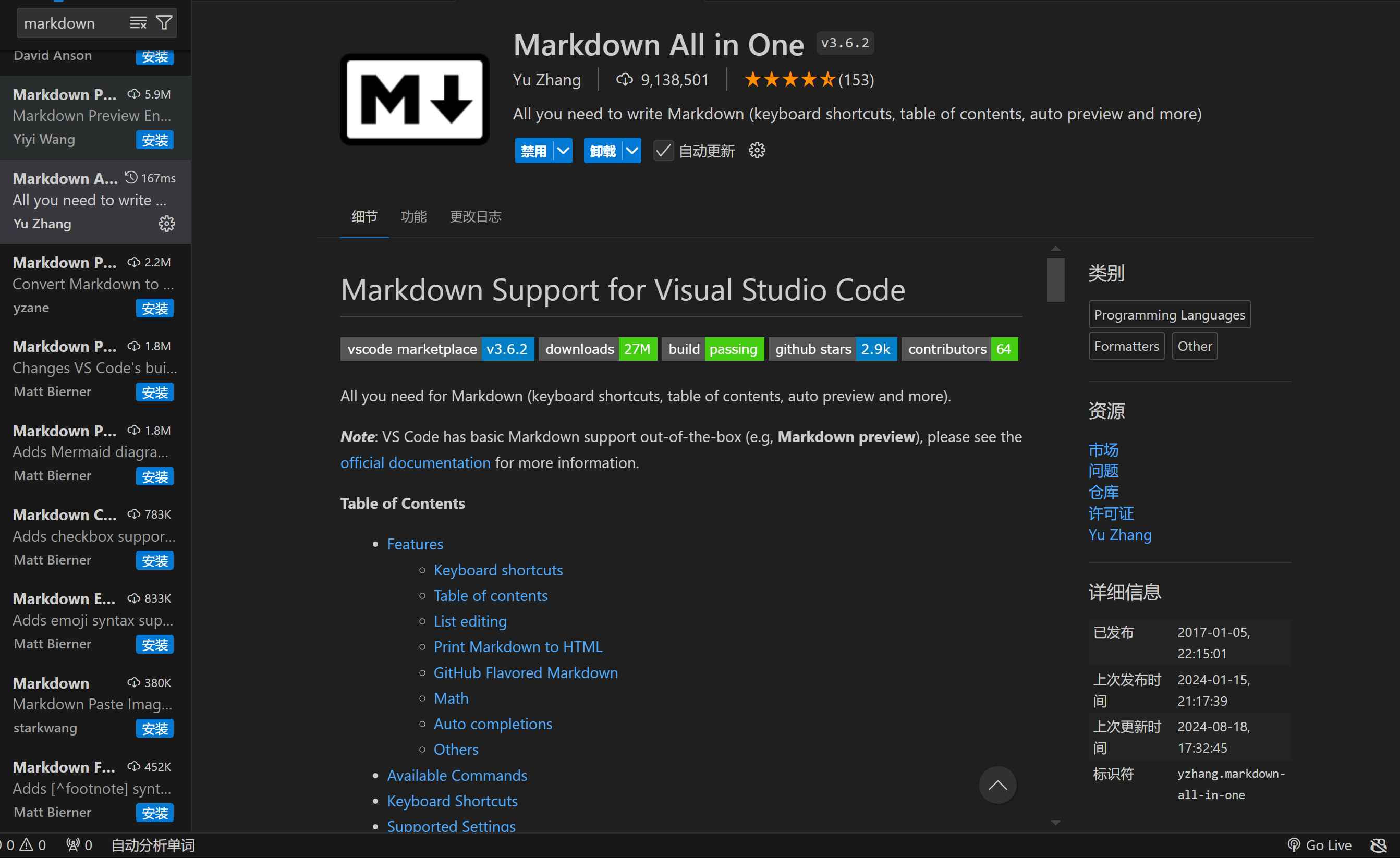1400x858 pixels.
Task: Clear extension search results icon
Action: click(x=138, y=23)
